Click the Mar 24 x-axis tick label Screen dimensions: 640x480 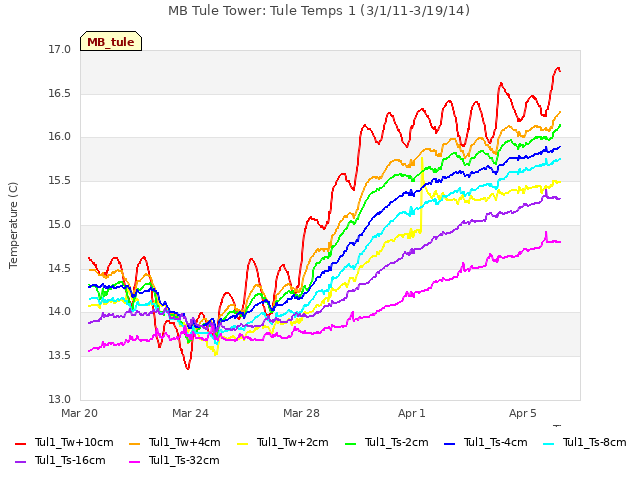tap(190, 413)
